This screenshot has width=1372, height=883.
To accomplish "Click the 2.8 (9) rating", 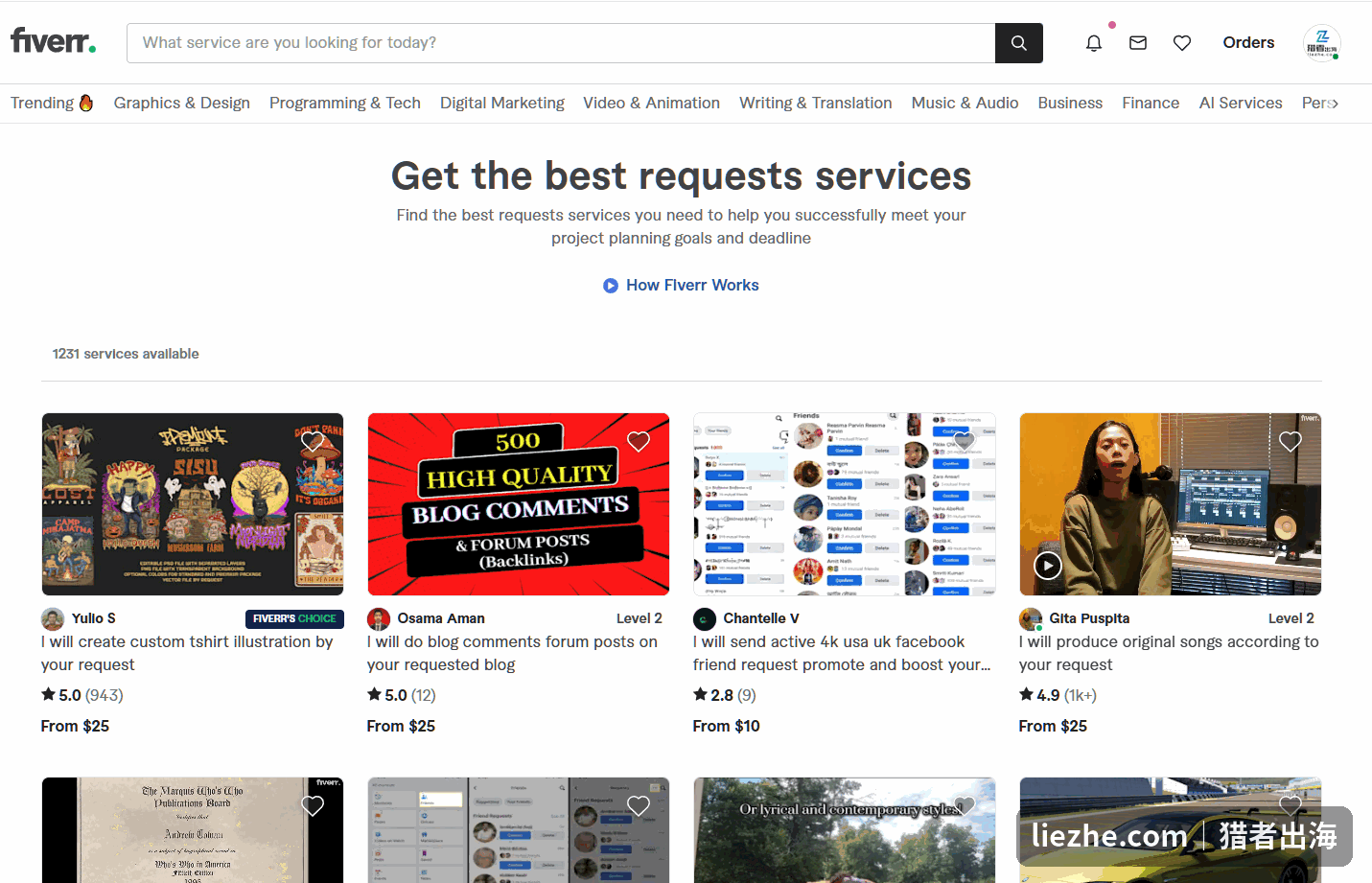I will pos(725,695).
